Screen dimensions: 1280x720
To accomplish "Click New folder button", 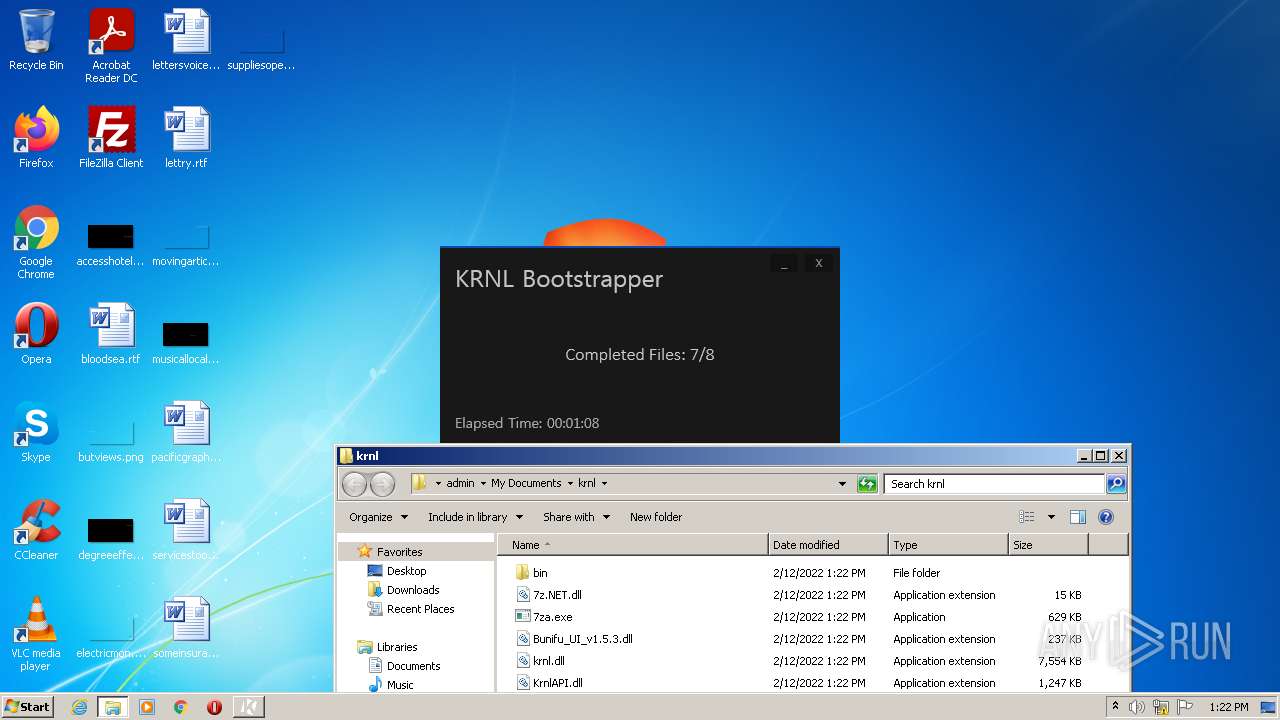I will [x=656, y=517].
